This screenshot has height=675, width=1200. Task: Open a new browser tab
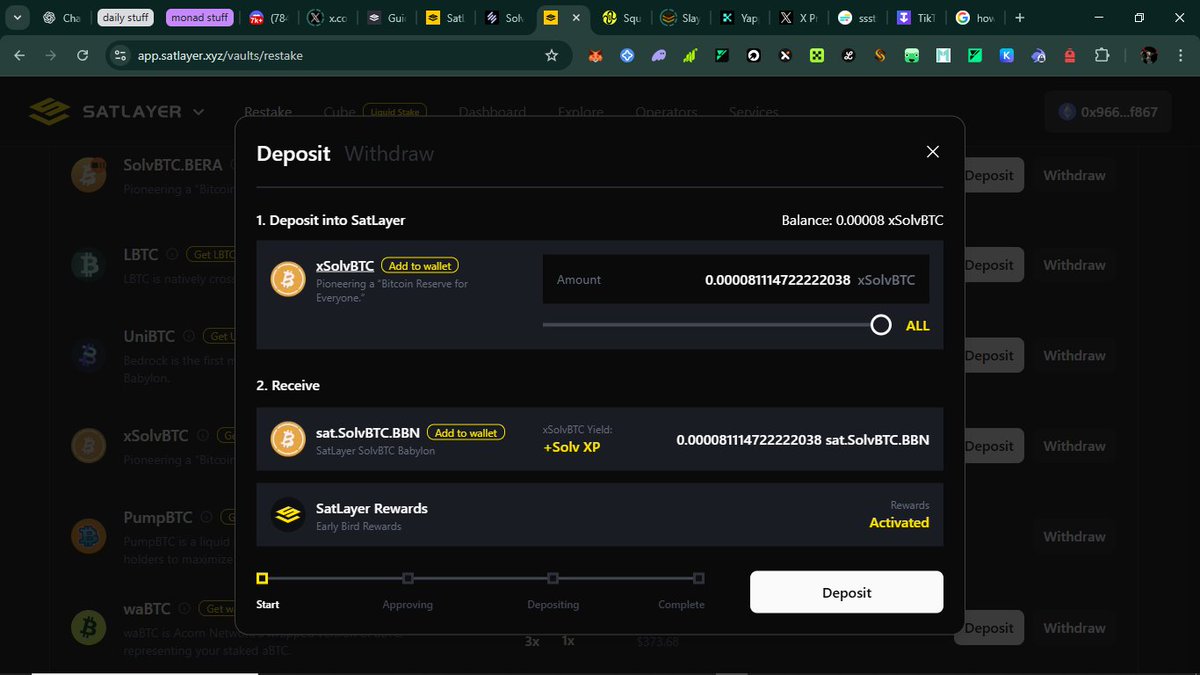coord(1019,17)
